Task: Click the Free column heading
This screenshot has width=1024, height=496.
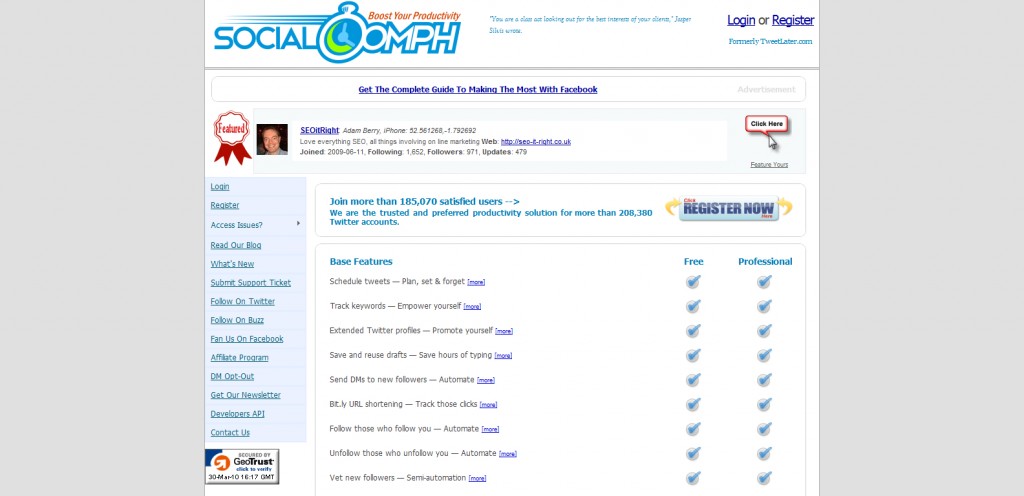Action: coord(694,262)
